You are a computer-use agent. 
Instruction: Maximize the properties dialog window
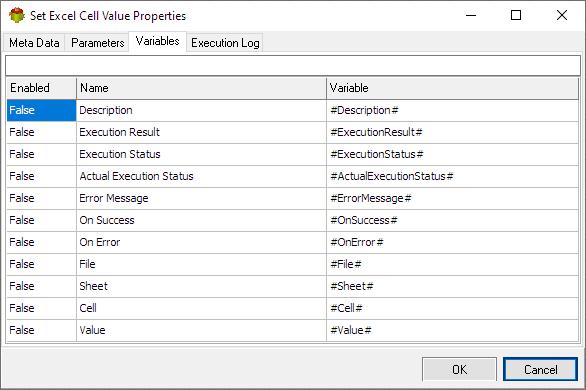pos(516,15)
